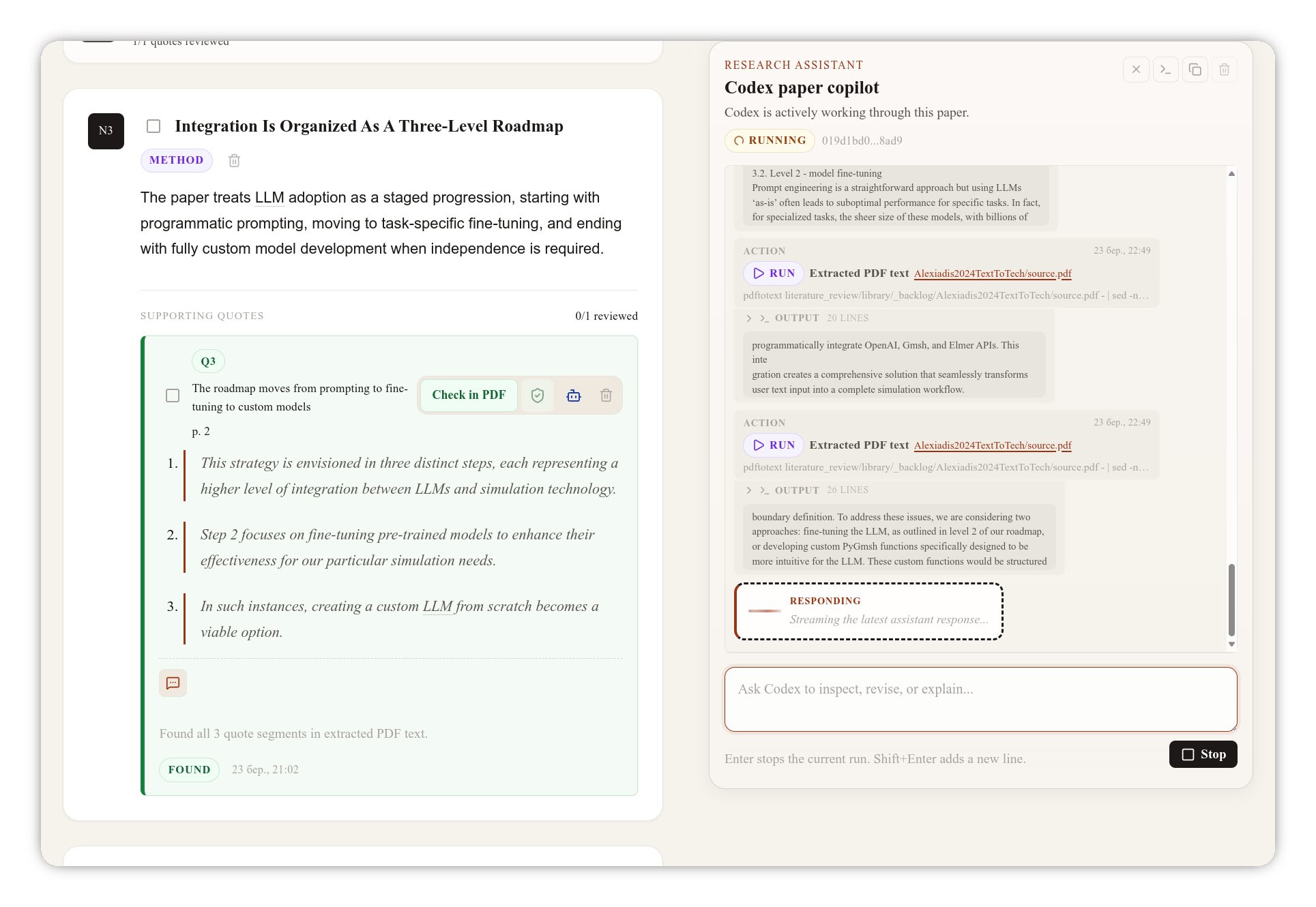Click the Ask Codex input field
The height and width of the screenshot is (907, 1316).
click(x=980, y=699)
